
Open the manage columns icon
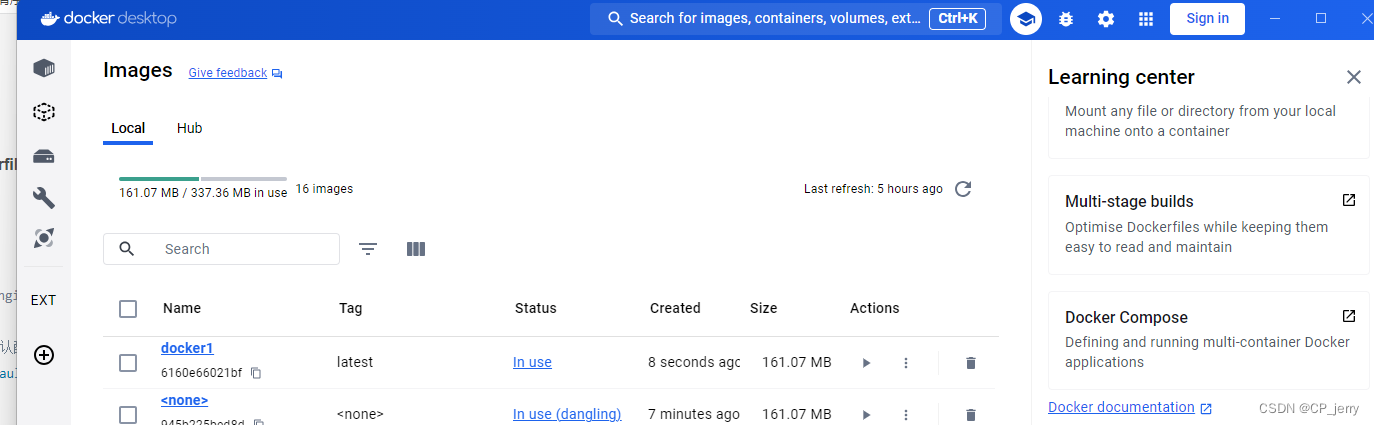(x=417, y=249)
